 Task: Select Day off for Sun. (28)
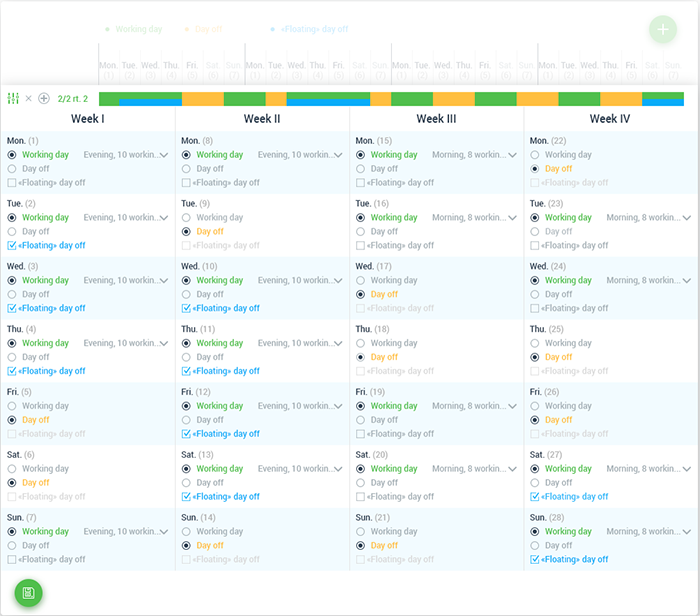coord(534,545)
